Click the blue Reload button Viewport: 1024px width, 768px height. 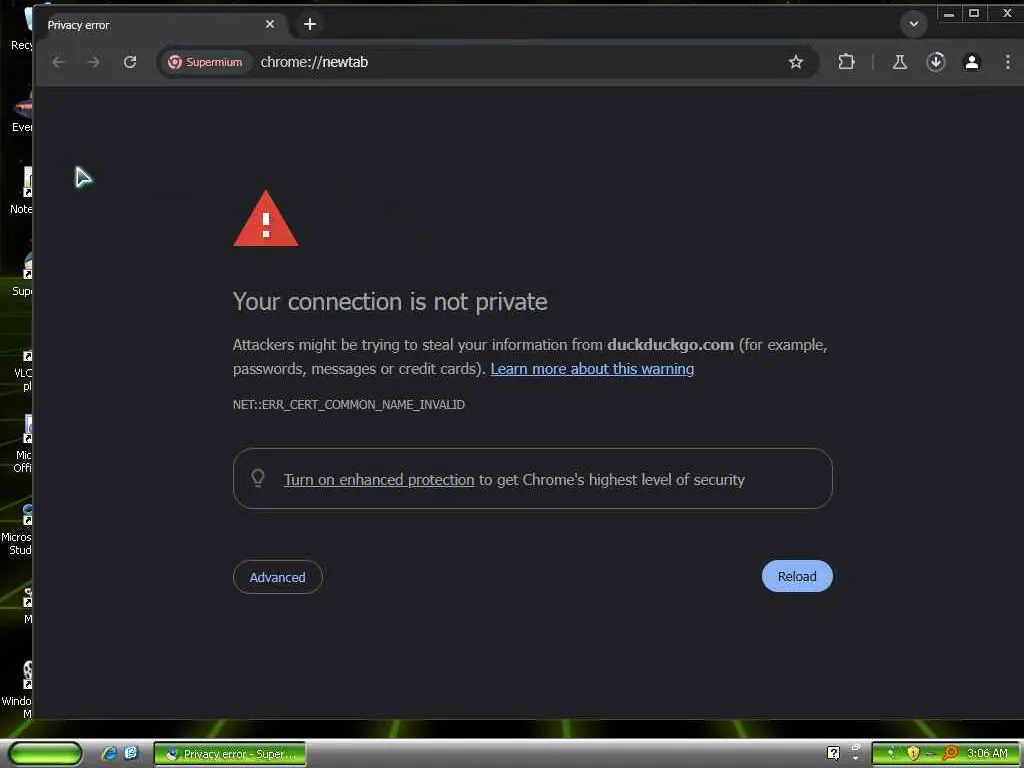(x=797, y=576)
